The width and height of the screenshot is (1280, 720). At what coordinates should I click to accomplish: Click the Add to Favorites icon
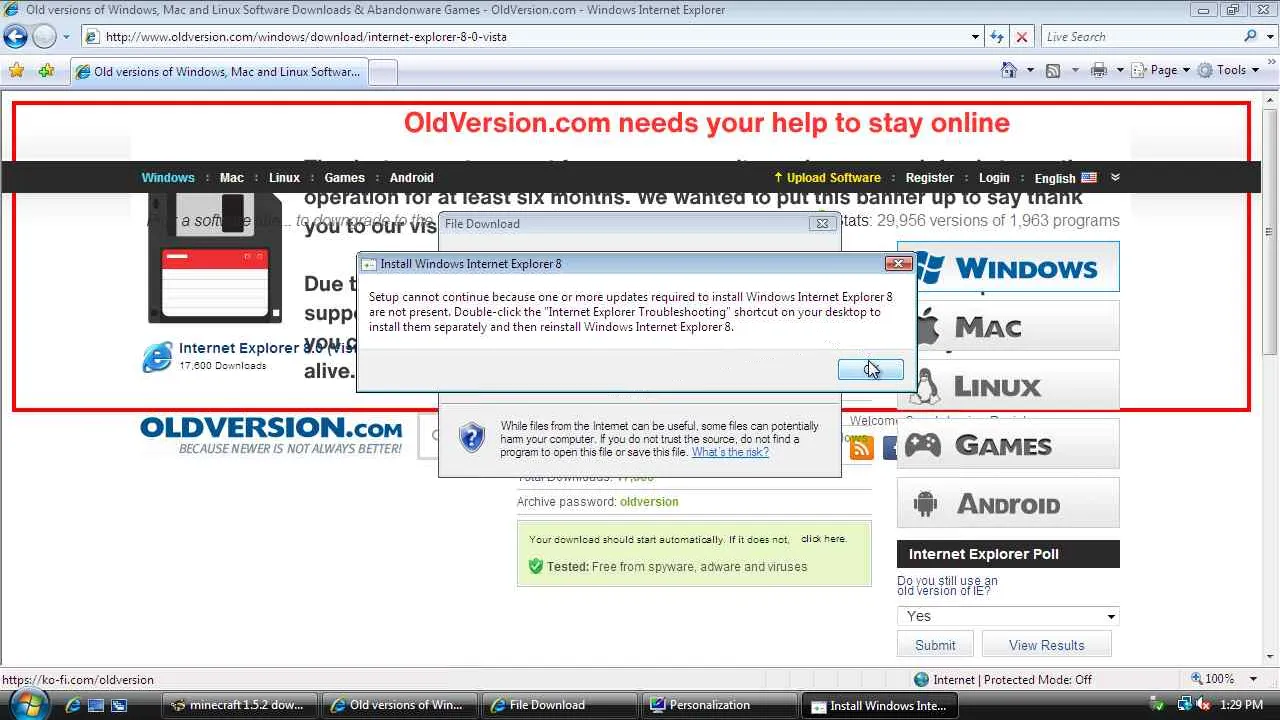pos(46,71)
